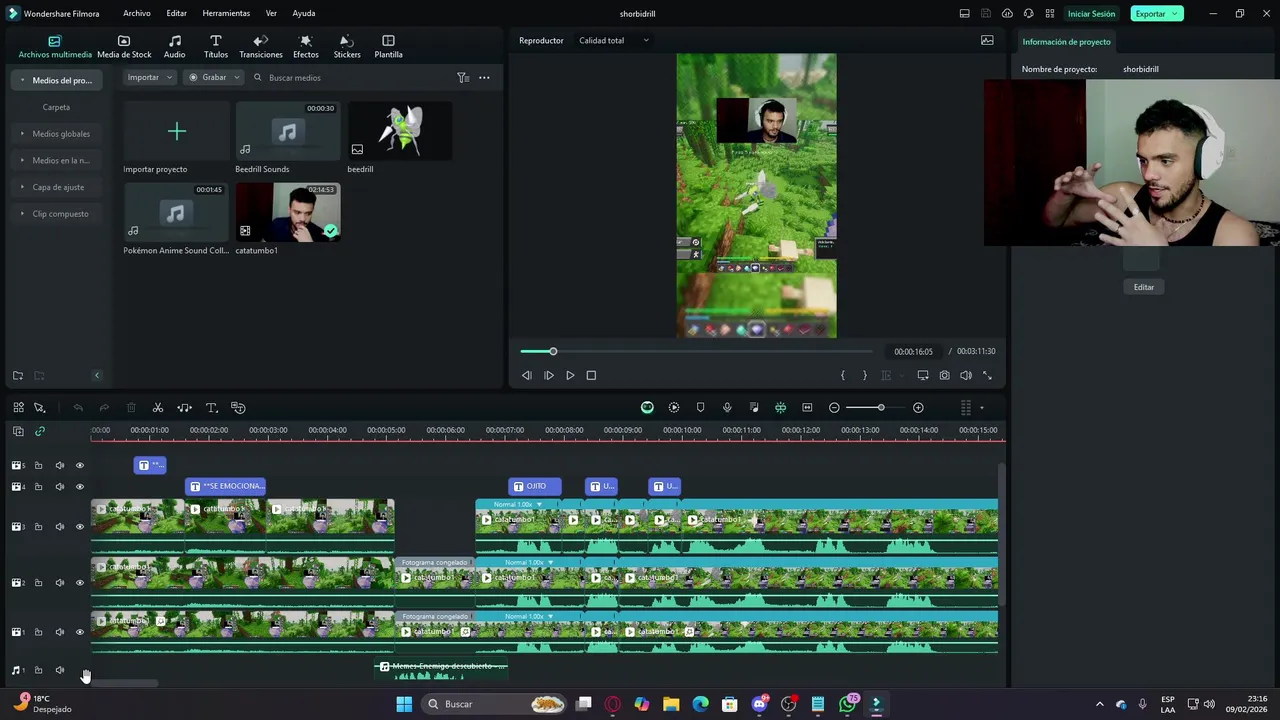Open the timeline layout grid icon
This screenshot has width=1280, height=720.
point(18,408)
